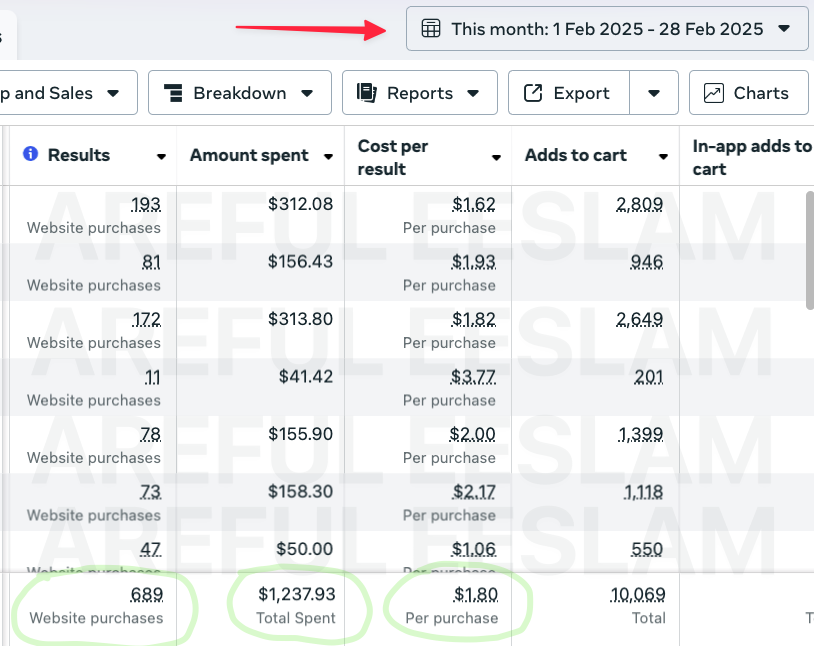Click the Charts graph icon
This screenshot has width=814, height=646.
click(x=714, y=93)
